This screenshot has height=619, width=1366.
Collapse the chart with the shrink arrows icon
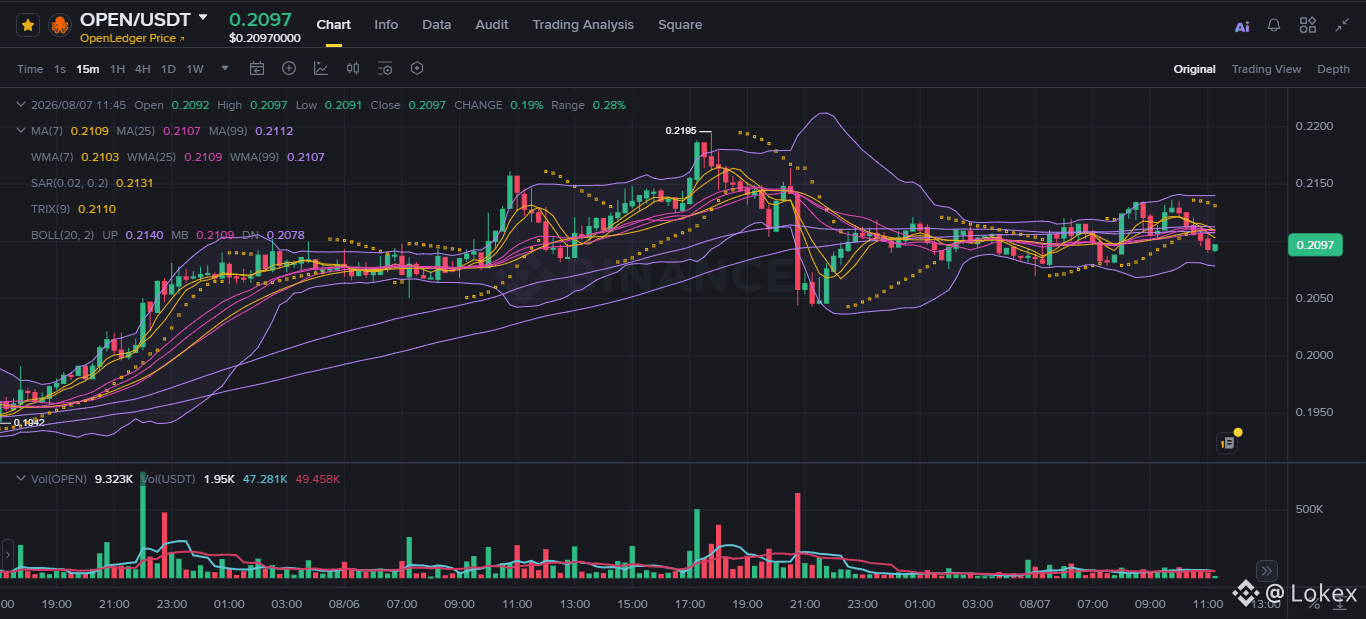coord(1342,25)
